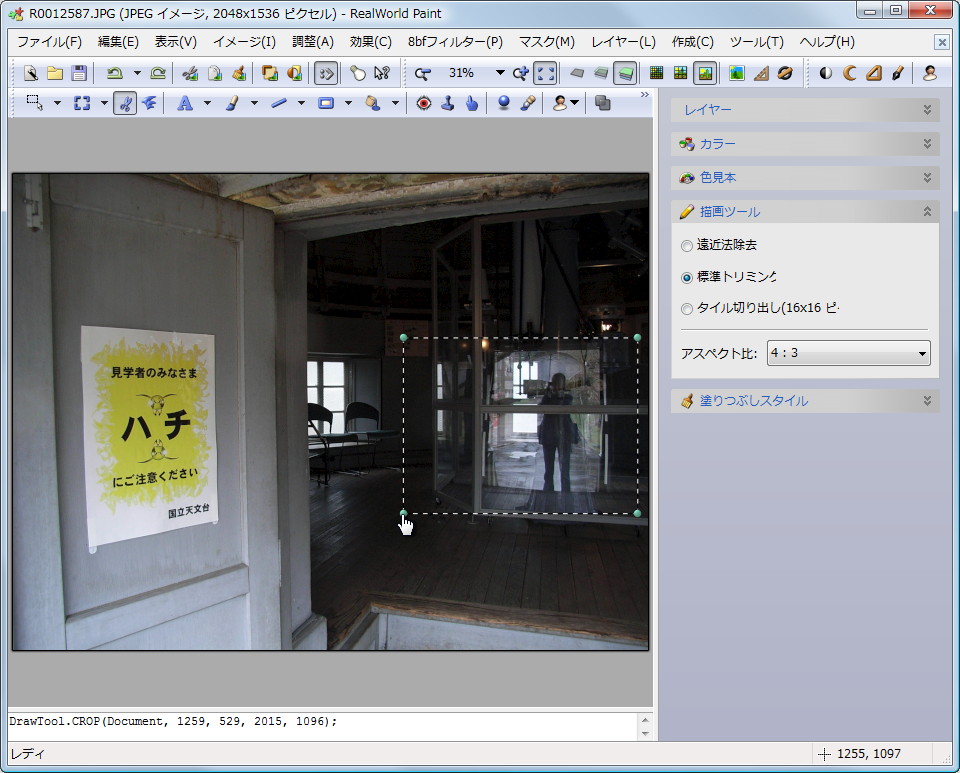Open a file with the folder icon
Viewport: 960px width, 773px height.
(x=55, y=73)
